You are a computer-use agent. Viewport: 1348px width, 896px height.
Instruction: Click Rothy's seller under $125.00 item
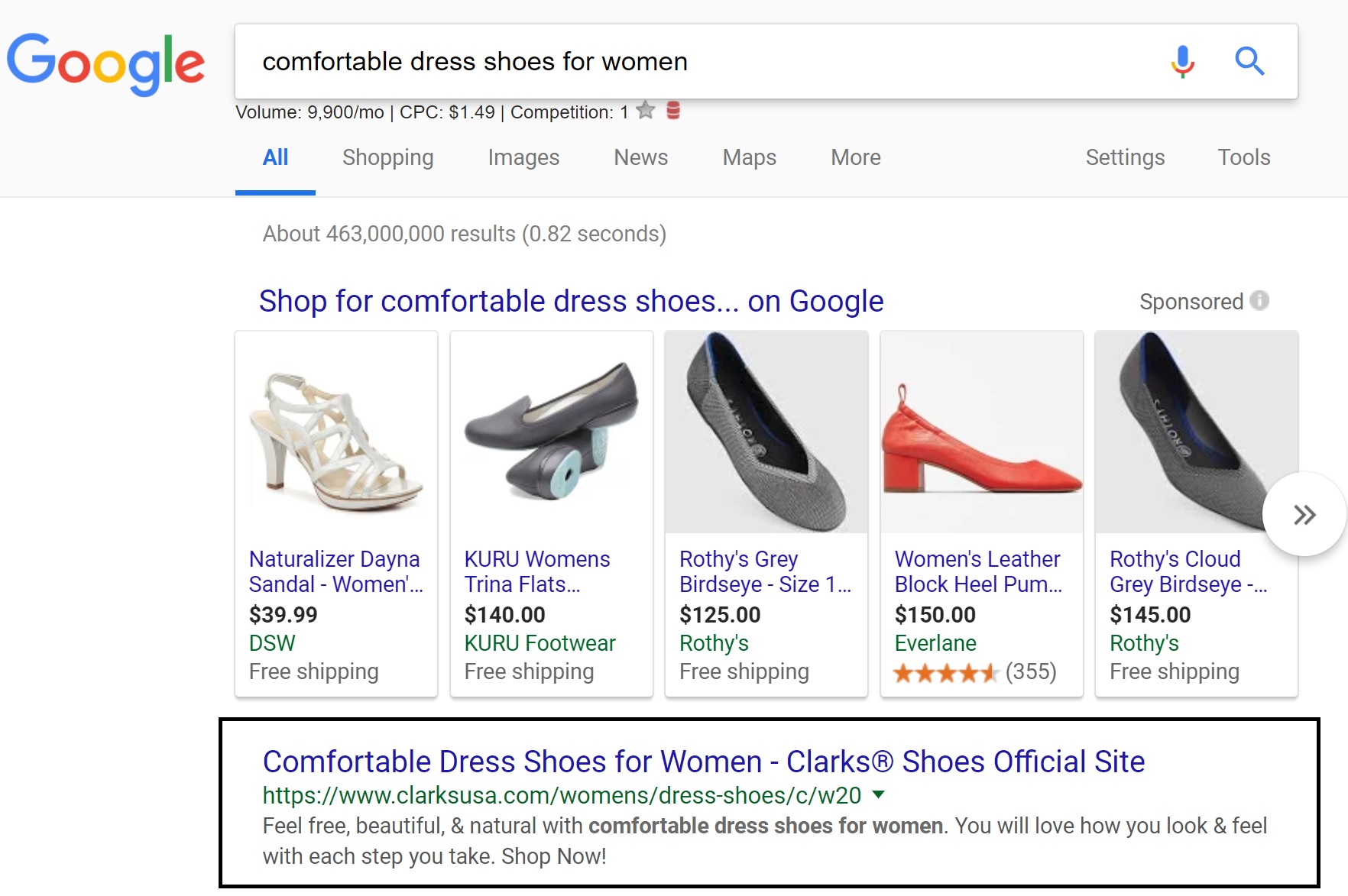click(714, 643)
